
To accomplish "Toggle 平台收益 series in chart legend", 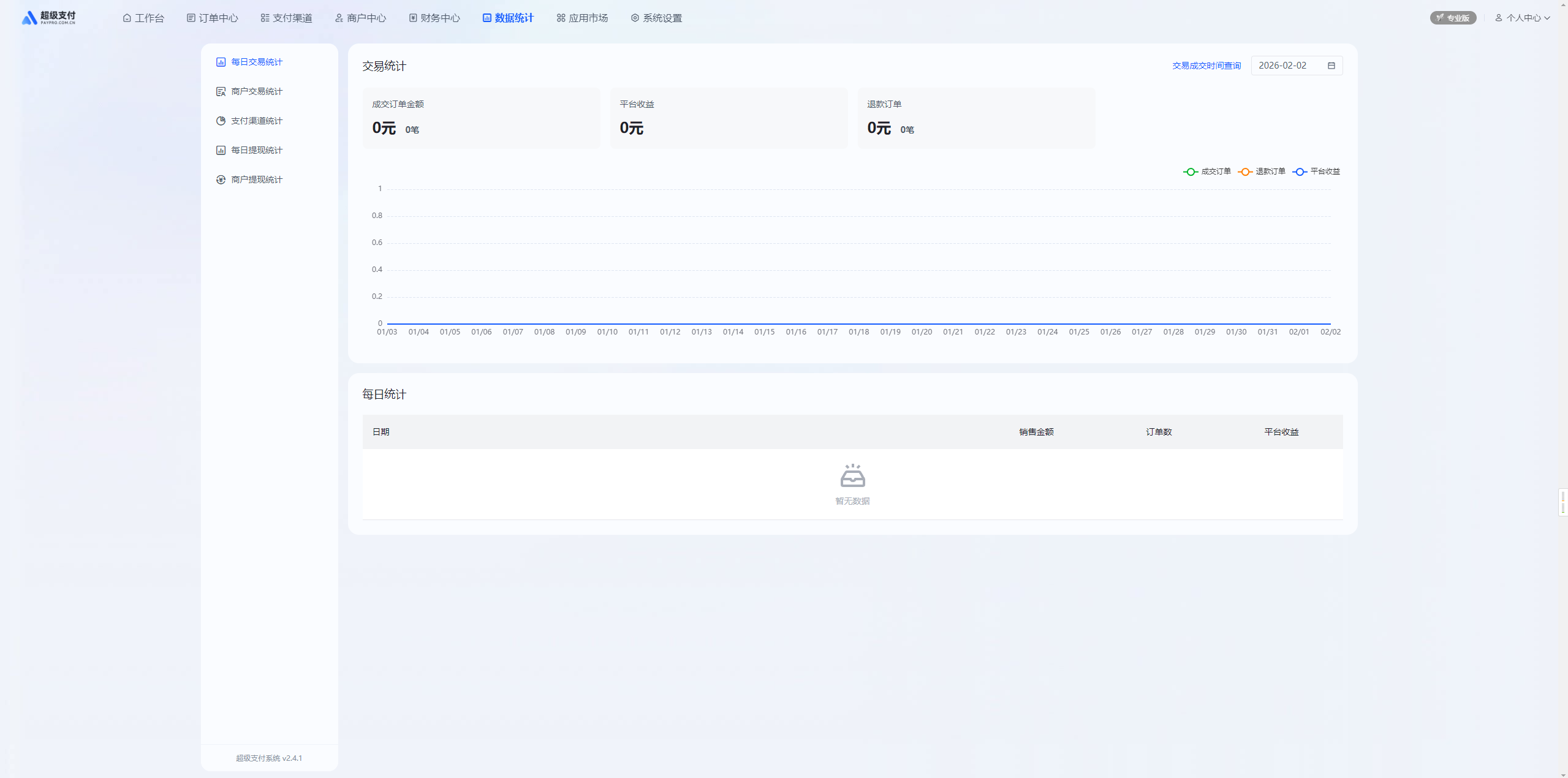I will [x=1316, y=172].
